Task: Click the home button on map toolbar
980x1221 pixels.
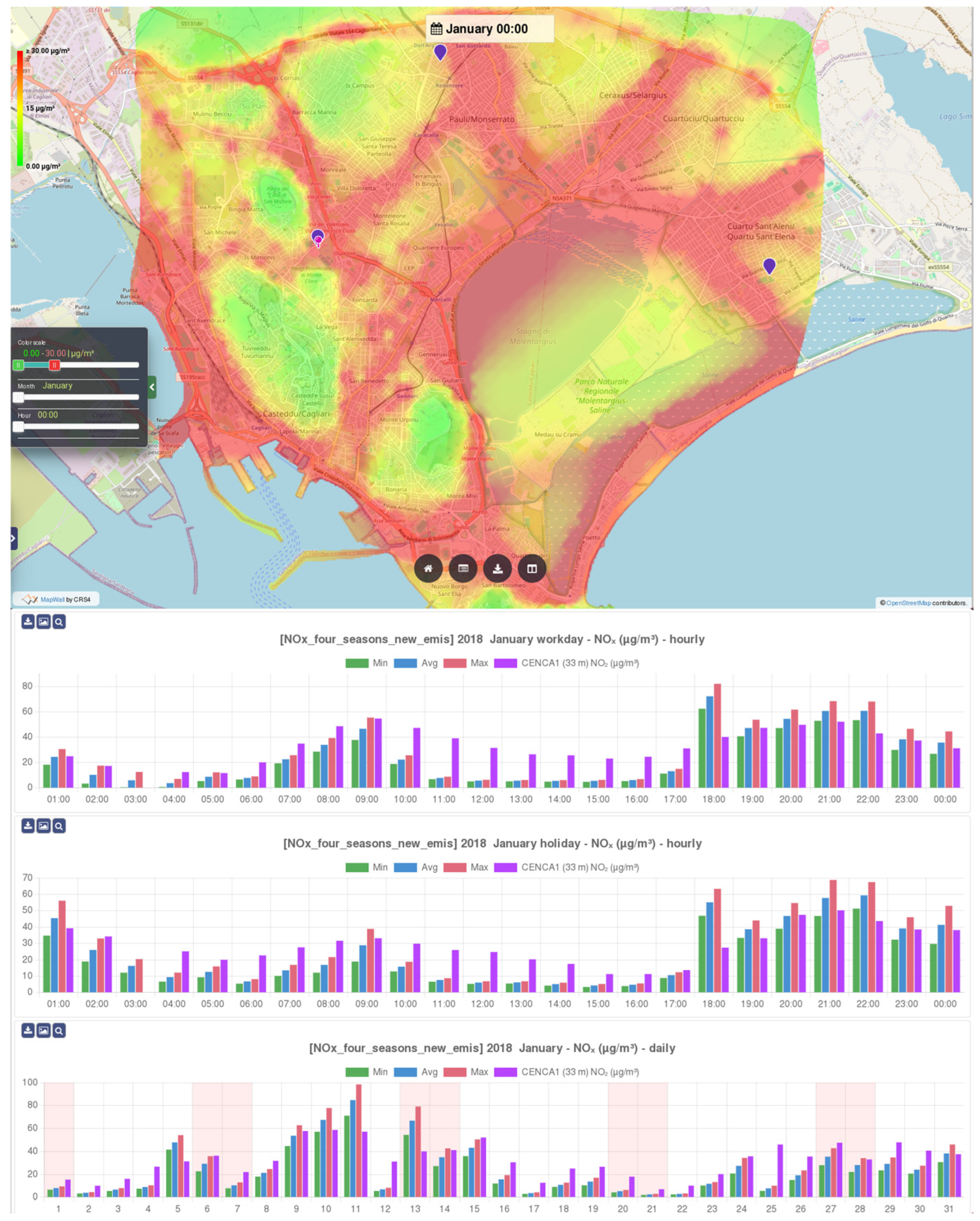Action: [428, 568]
